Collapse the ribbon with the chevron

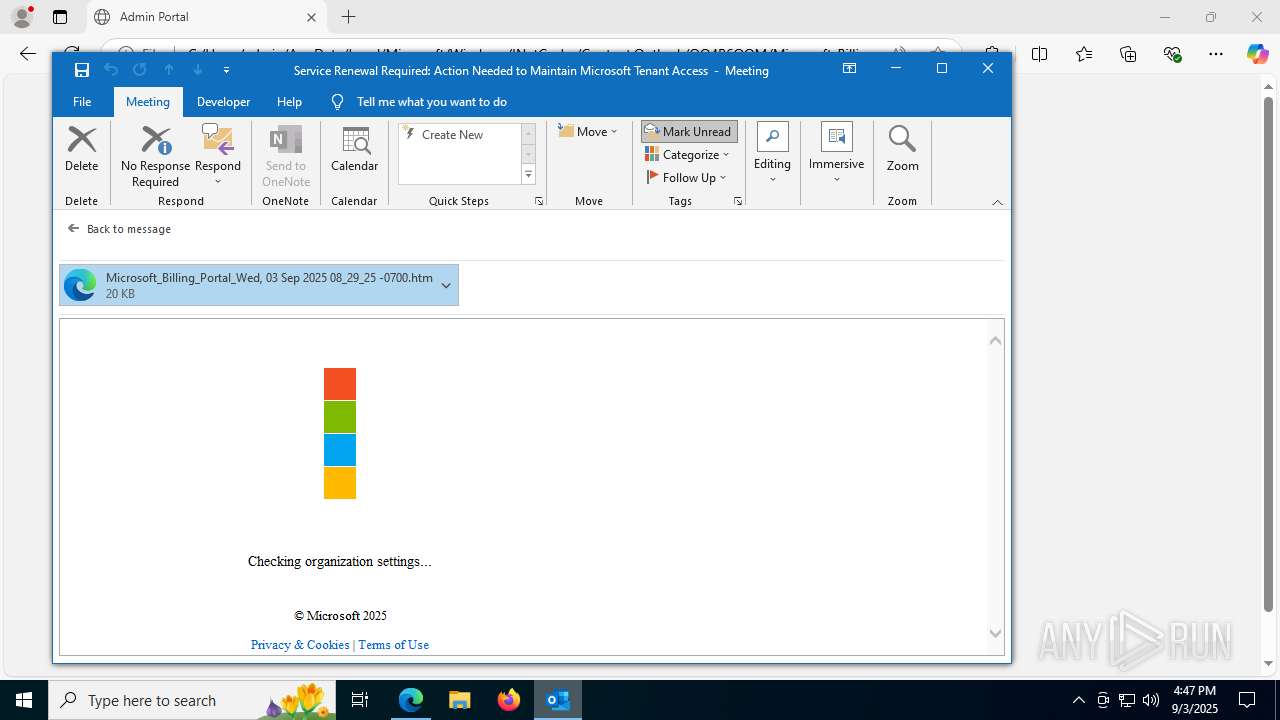pyautogui.click(x=997, y=202)
